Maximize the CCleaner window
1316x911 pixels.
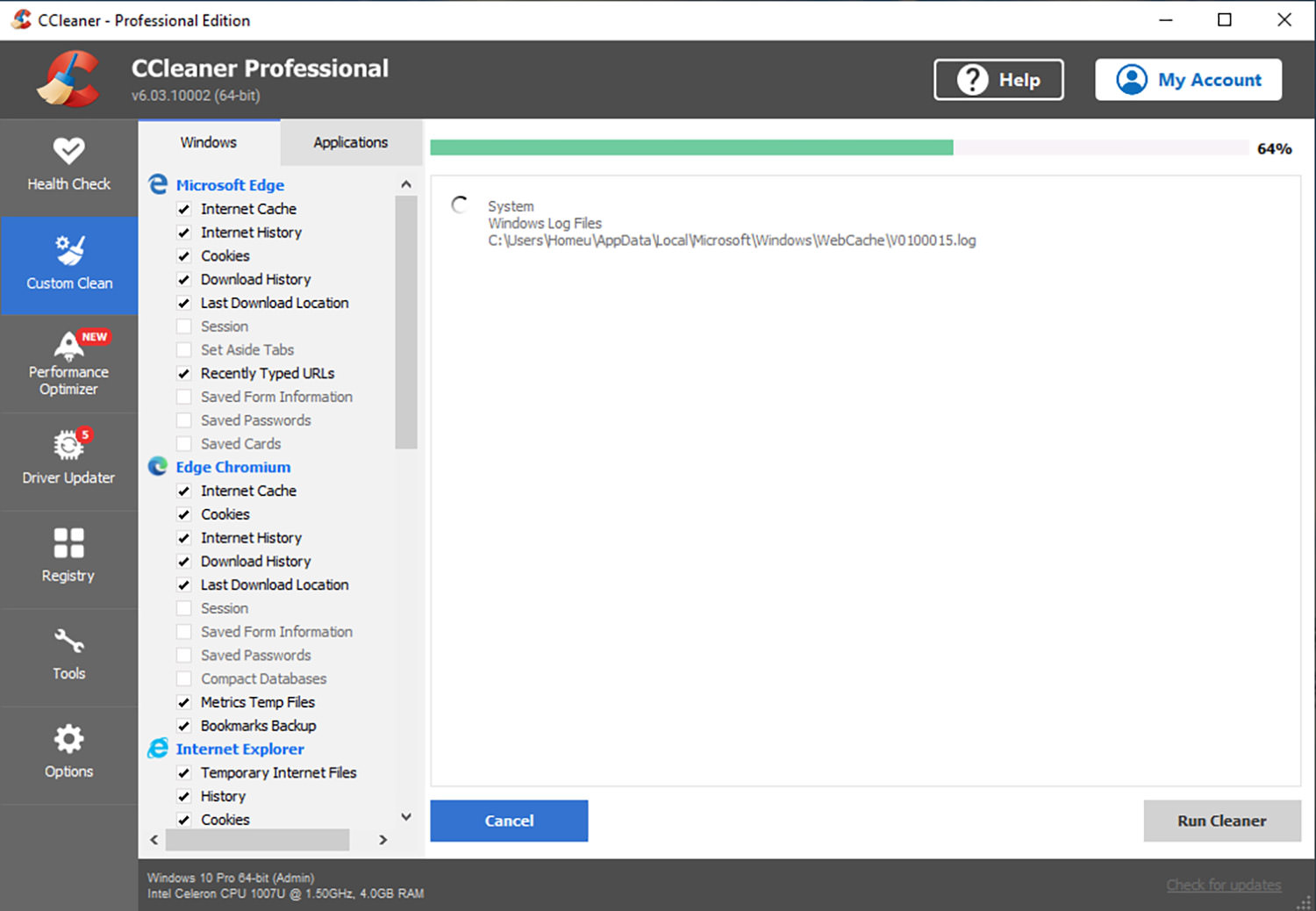[x=1225, y=19]
